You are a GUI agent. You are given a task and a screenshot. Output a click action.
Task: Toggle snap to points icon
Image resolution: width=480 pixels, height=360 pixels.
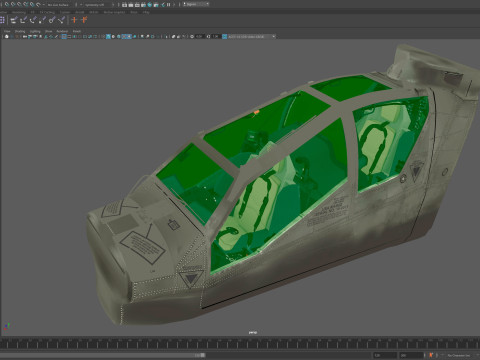point(19,5)
